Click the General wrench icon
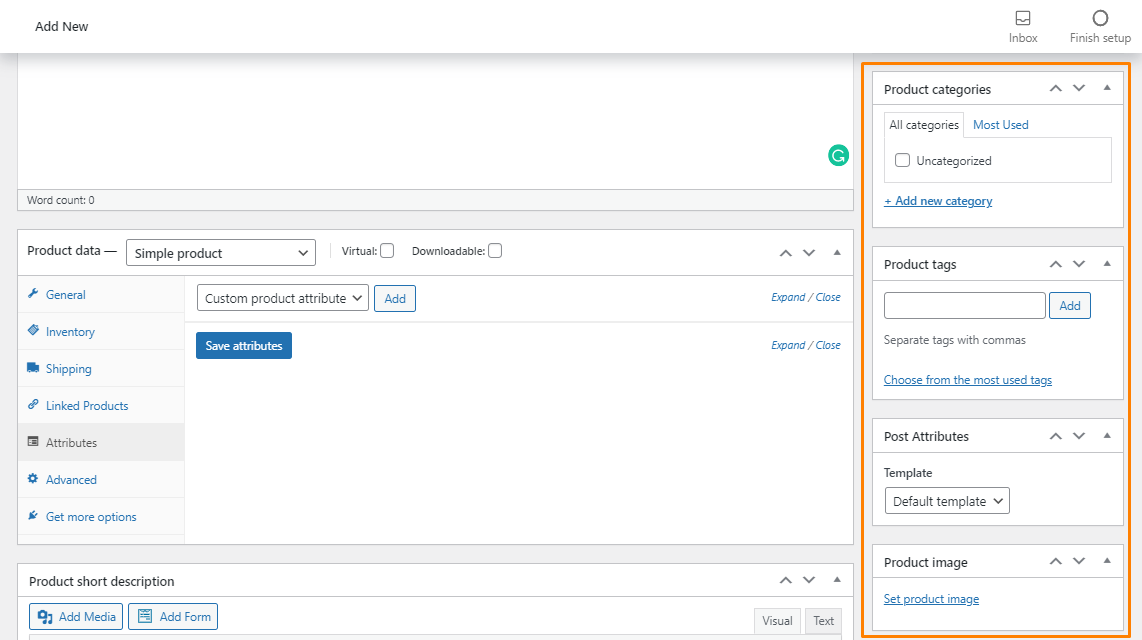 [x=33, y=293]
